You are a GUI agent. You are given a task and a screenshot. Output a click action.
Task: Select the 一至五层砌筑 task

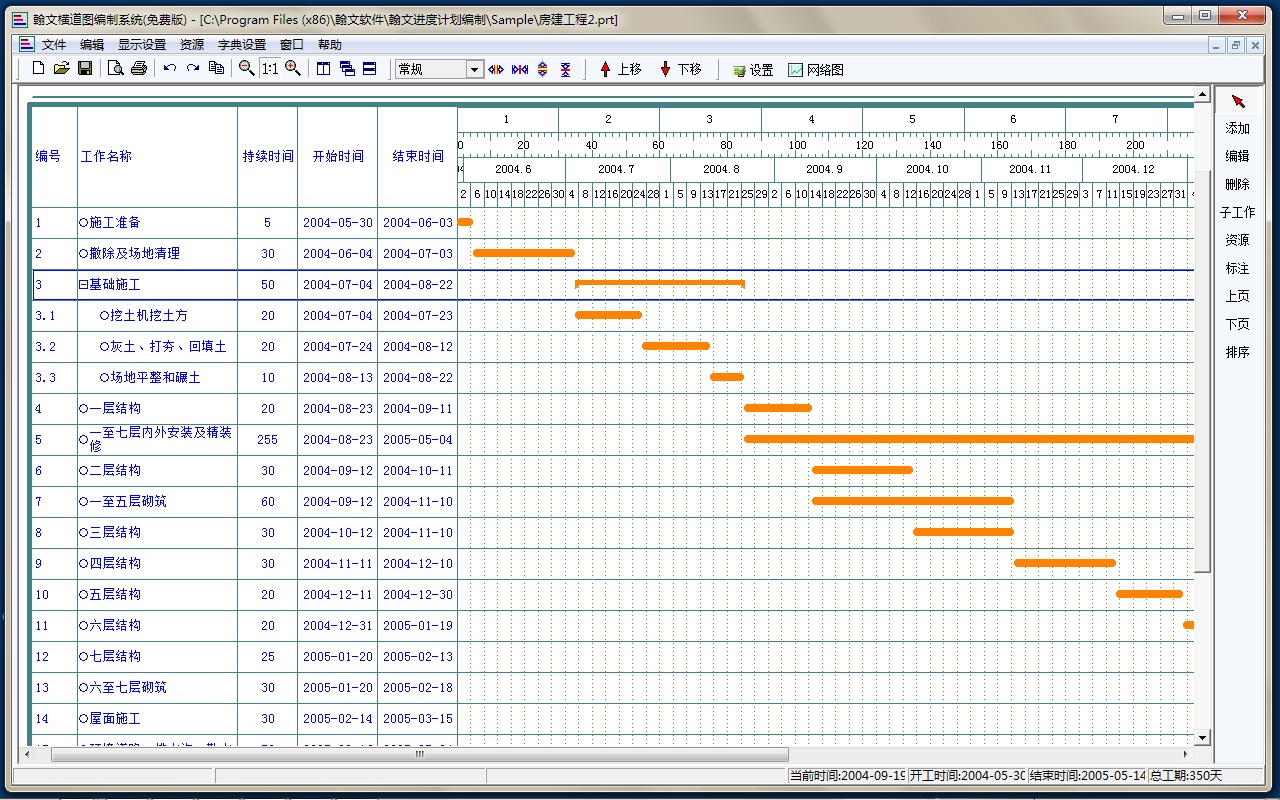[x=128, y=502]
